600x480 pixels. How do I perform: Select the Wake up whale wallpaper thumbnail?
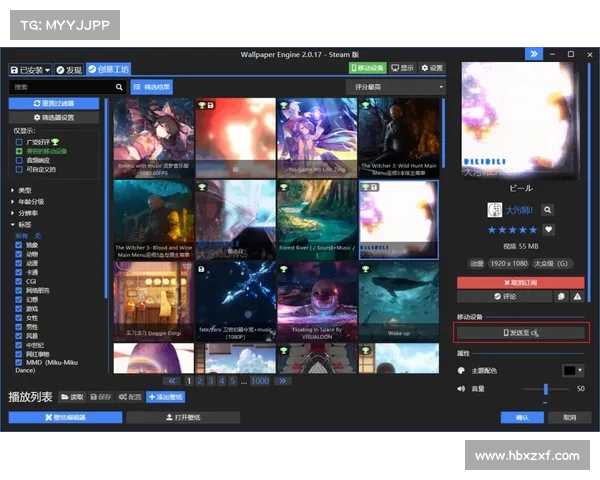[x=399, y=302]
